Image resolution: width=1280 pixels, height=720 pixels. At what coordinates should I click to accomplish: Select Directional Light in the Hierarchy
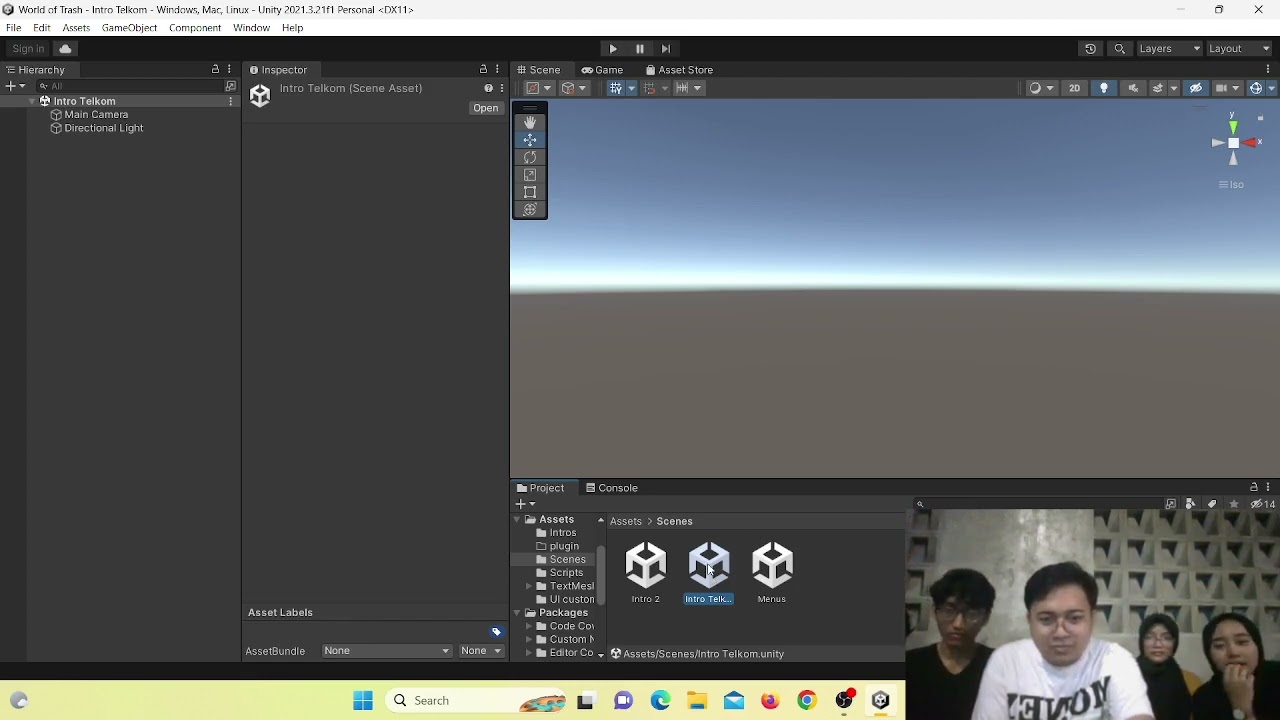104,128
